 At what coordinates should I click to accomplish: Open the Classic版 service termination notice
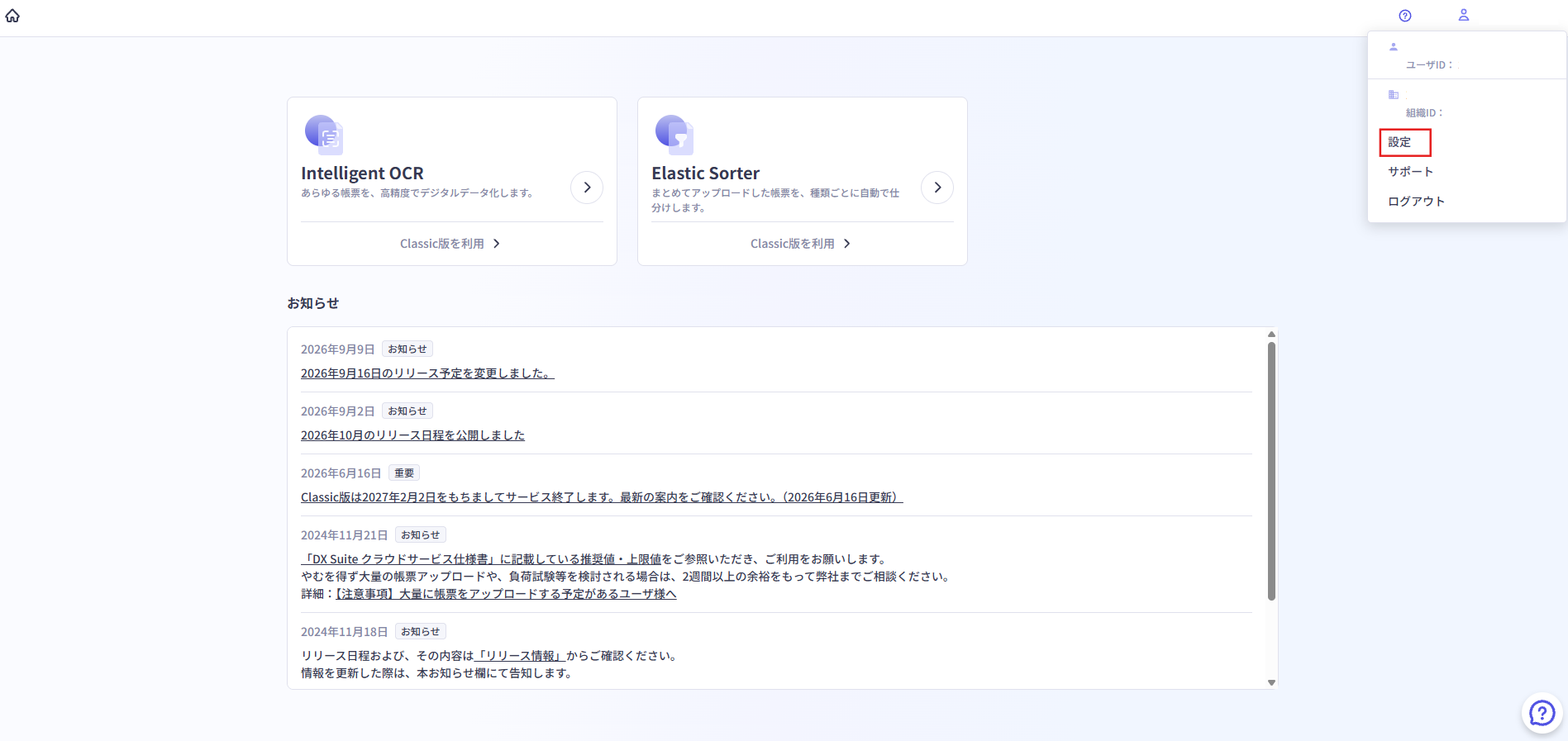click(x=602, y=497)
